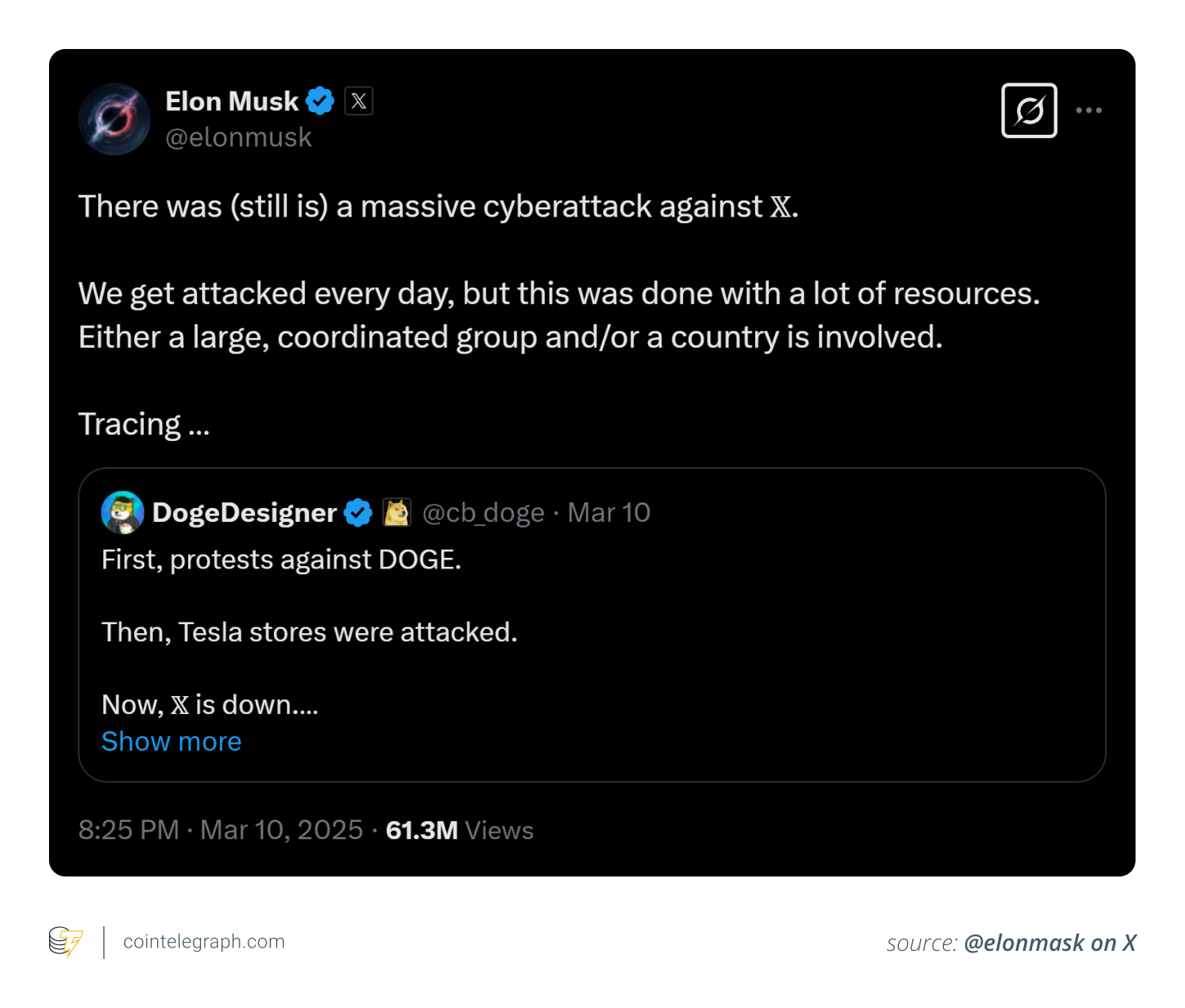Click the @elonmask on X source credit
1185x1008 pixels.
[1049, 943]
